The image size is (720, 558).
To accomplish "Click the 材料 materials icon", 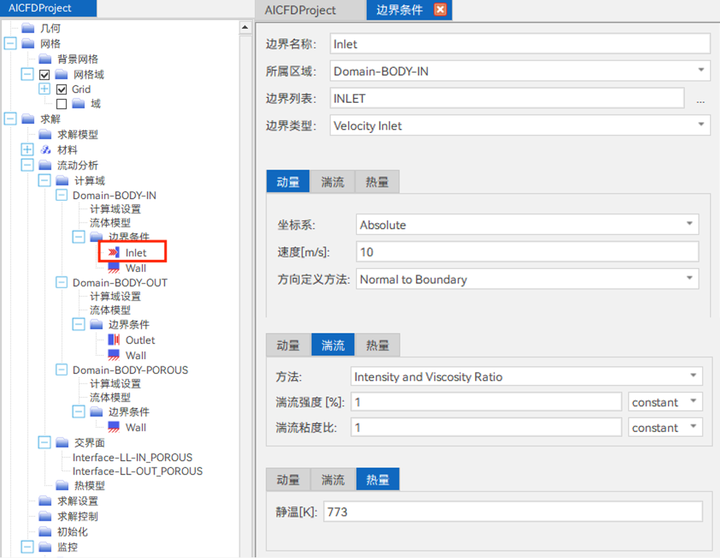I will pyautogui.click(x=45, y=150).
